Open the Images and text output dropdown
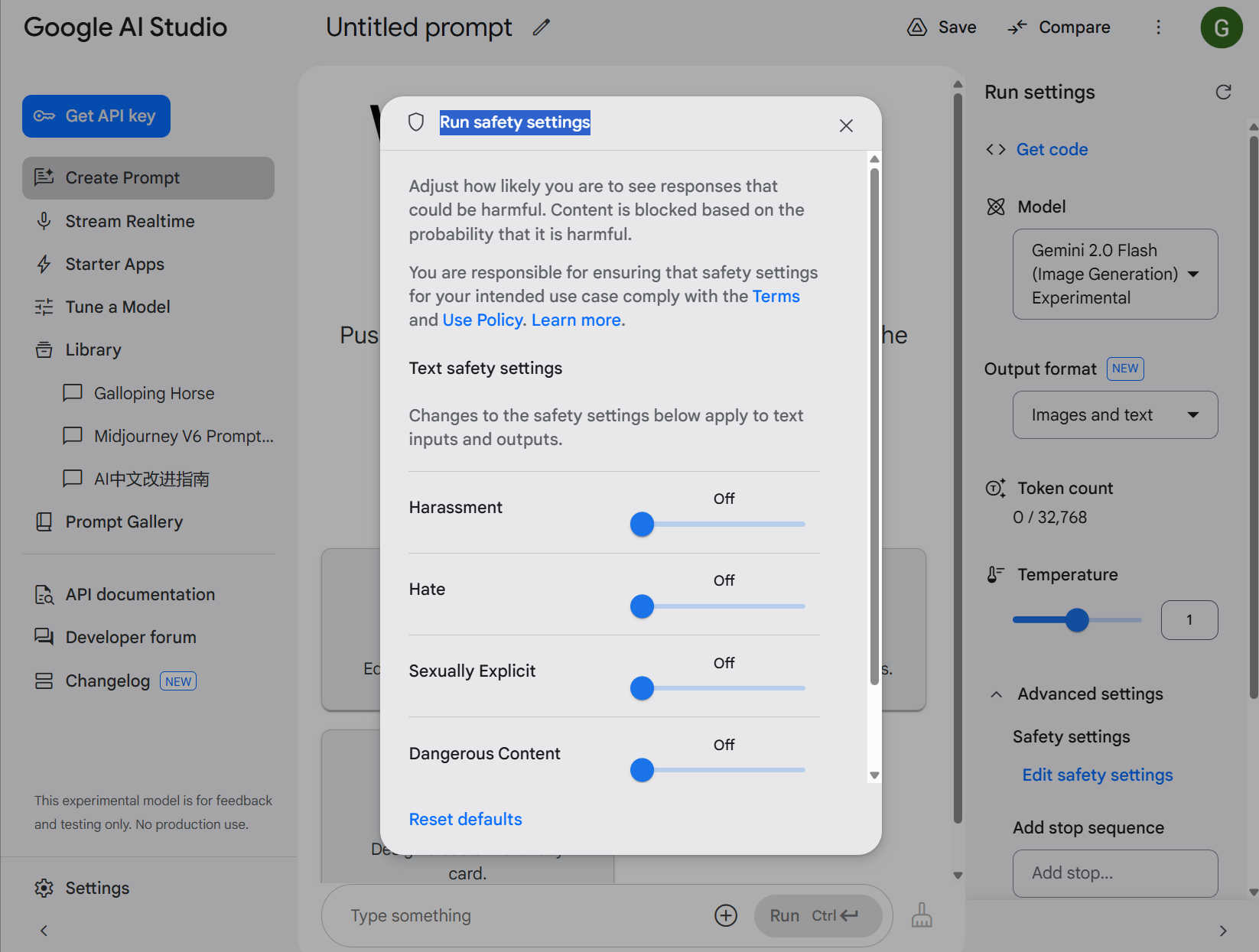This screenshot has height=952, width=1259. (x=1114, y=414)
